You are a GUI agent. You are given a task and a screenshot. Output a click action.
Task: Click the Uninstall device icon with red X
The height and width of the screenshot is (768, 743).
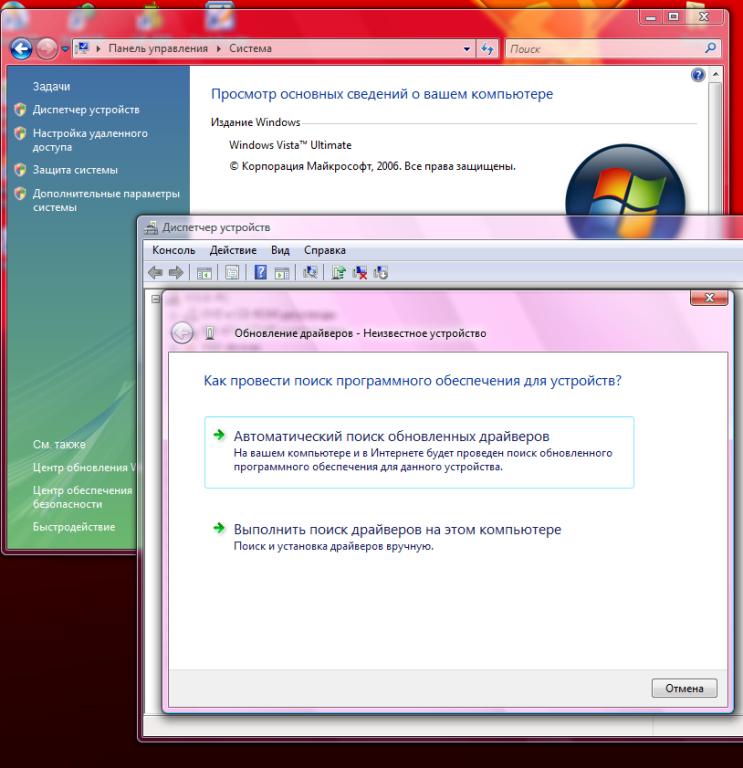coord(360,272)
